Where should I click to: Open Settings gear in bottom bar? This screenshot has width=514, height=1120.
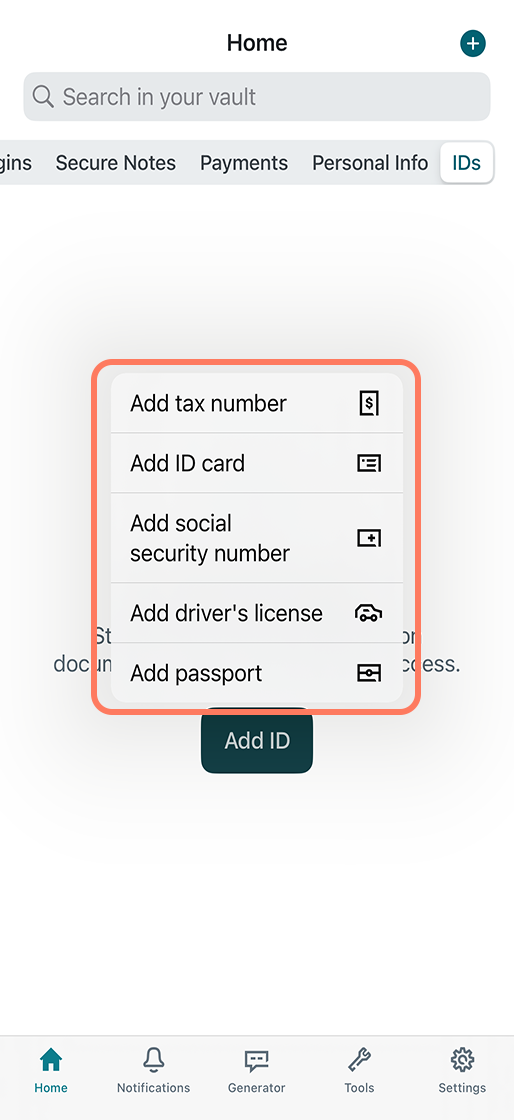462,1070
